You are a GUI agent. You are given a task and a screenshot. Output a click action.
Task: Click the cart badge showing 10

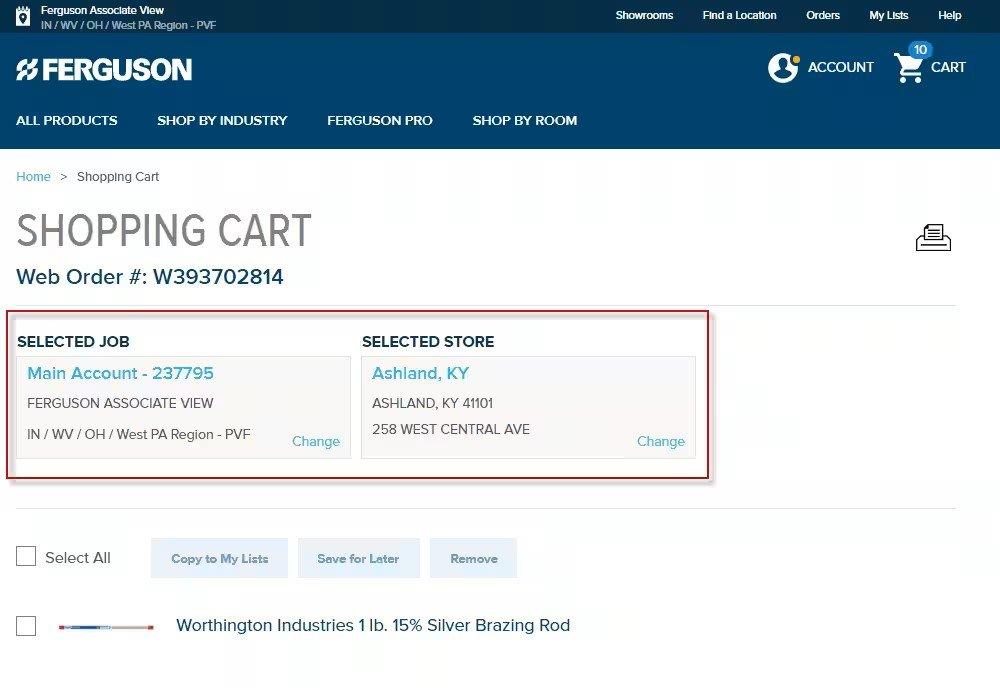click(x=920, y=50)
